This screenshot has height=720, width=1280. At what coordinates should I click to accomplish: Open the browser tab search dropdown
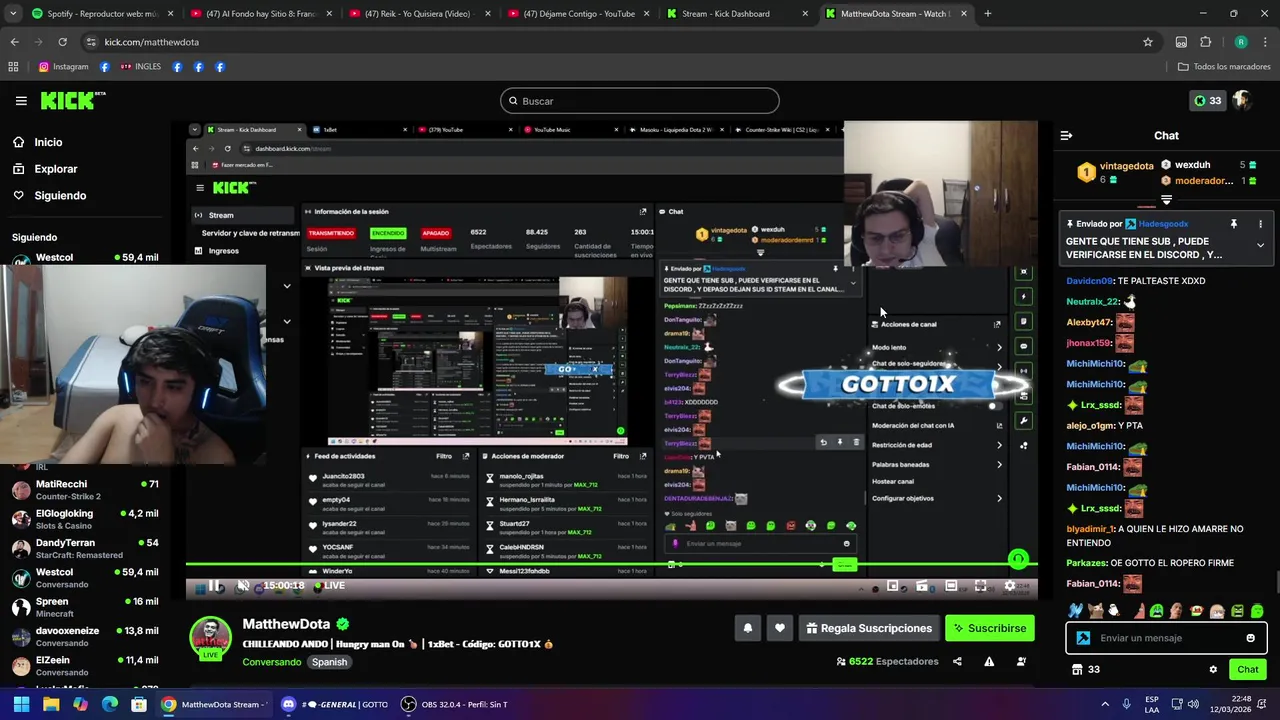click(x=11, y=14)
